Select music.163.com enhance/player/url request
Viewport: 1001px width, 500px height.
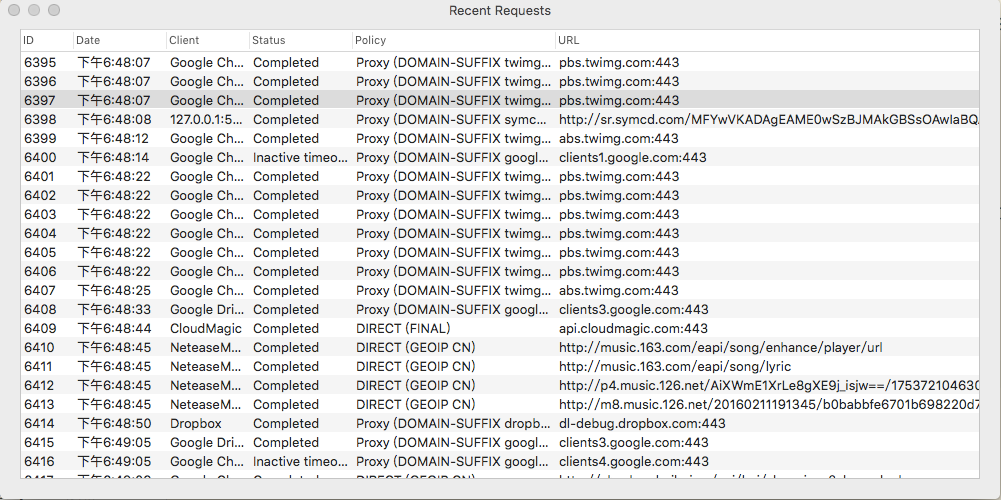(721, 347)
